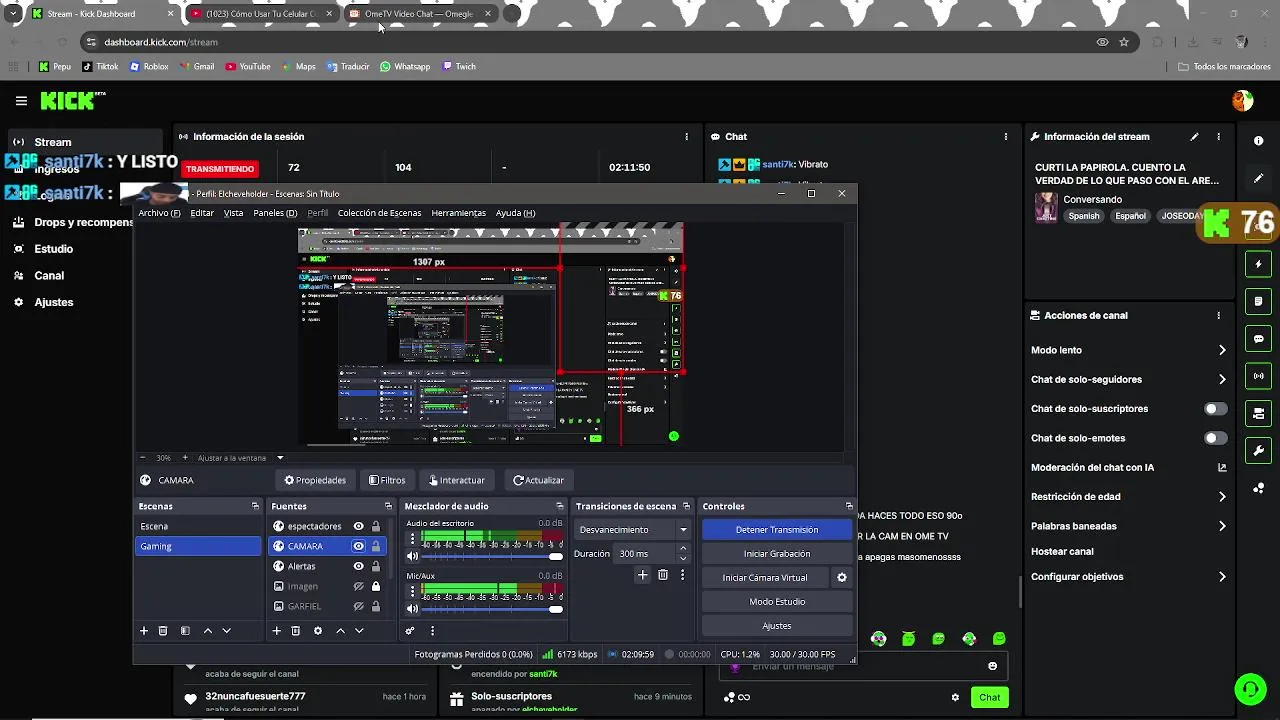Lock the espectadores source

pos(376,526)
